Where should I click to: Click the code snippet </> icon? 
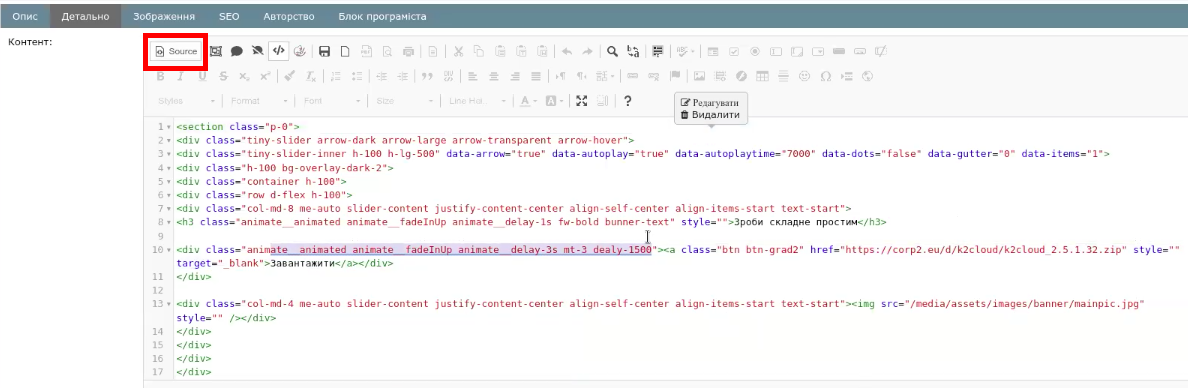coord(279,52)
